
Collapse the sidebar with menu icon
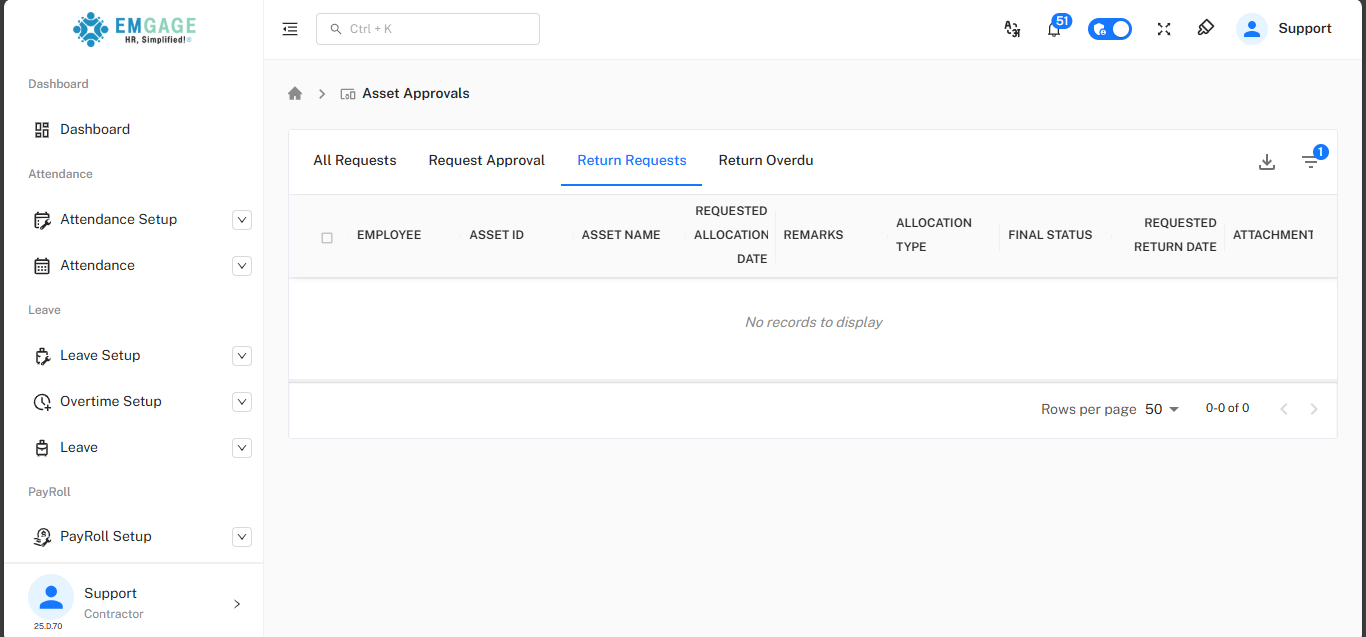click(290, 29)
